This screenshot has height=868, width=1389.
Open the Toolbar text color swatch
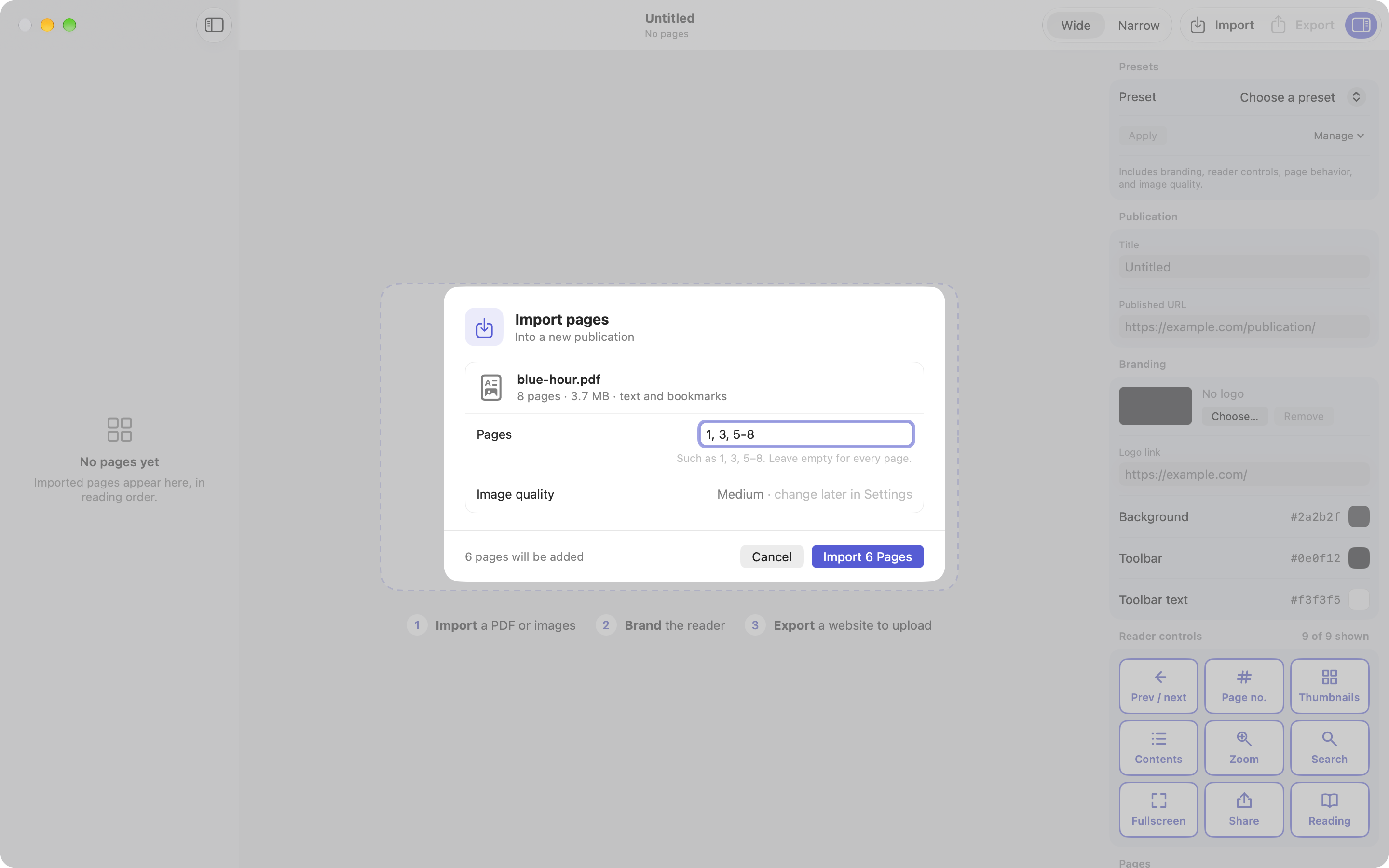(1359, 599)
